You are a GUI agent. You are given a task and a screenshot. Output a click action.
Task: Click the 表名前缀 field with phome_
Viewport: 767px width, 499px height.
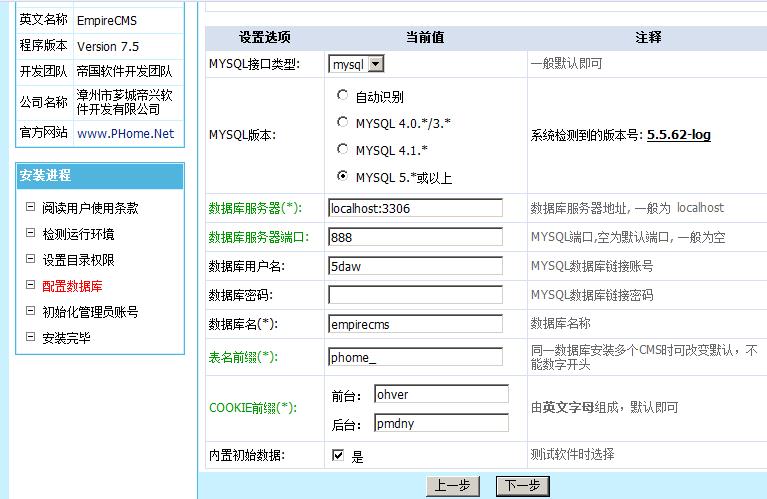415,357
